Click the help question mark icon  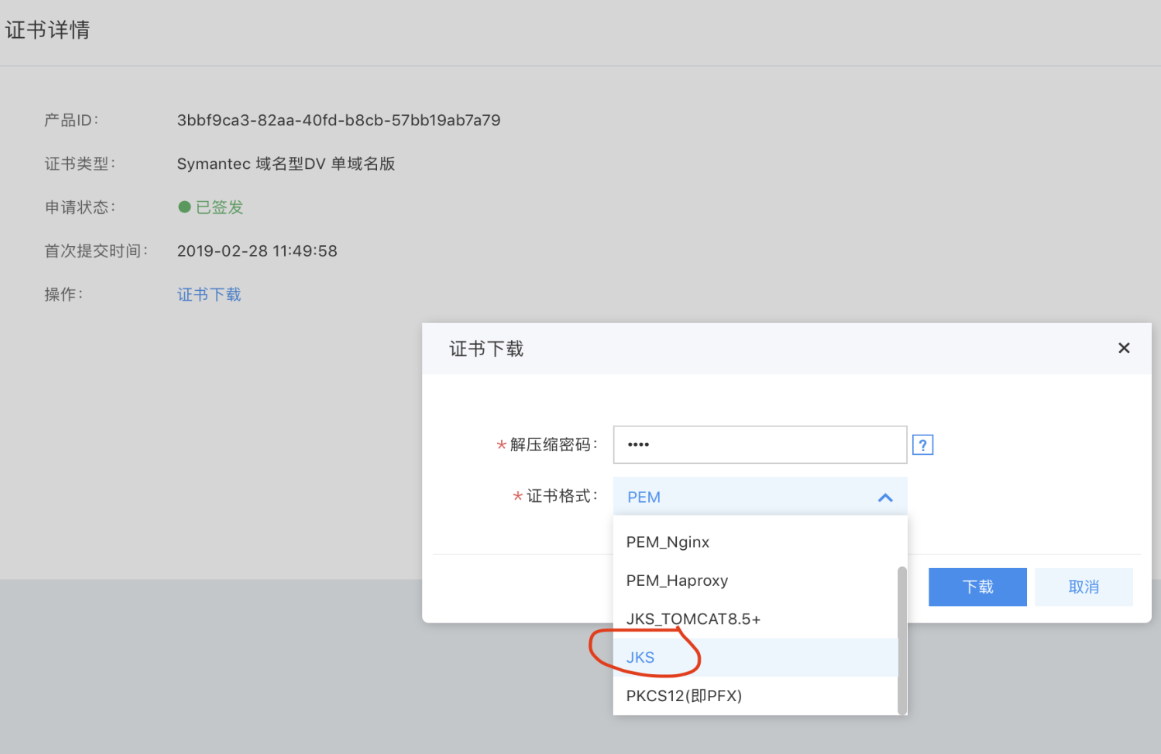click(923, 446)
